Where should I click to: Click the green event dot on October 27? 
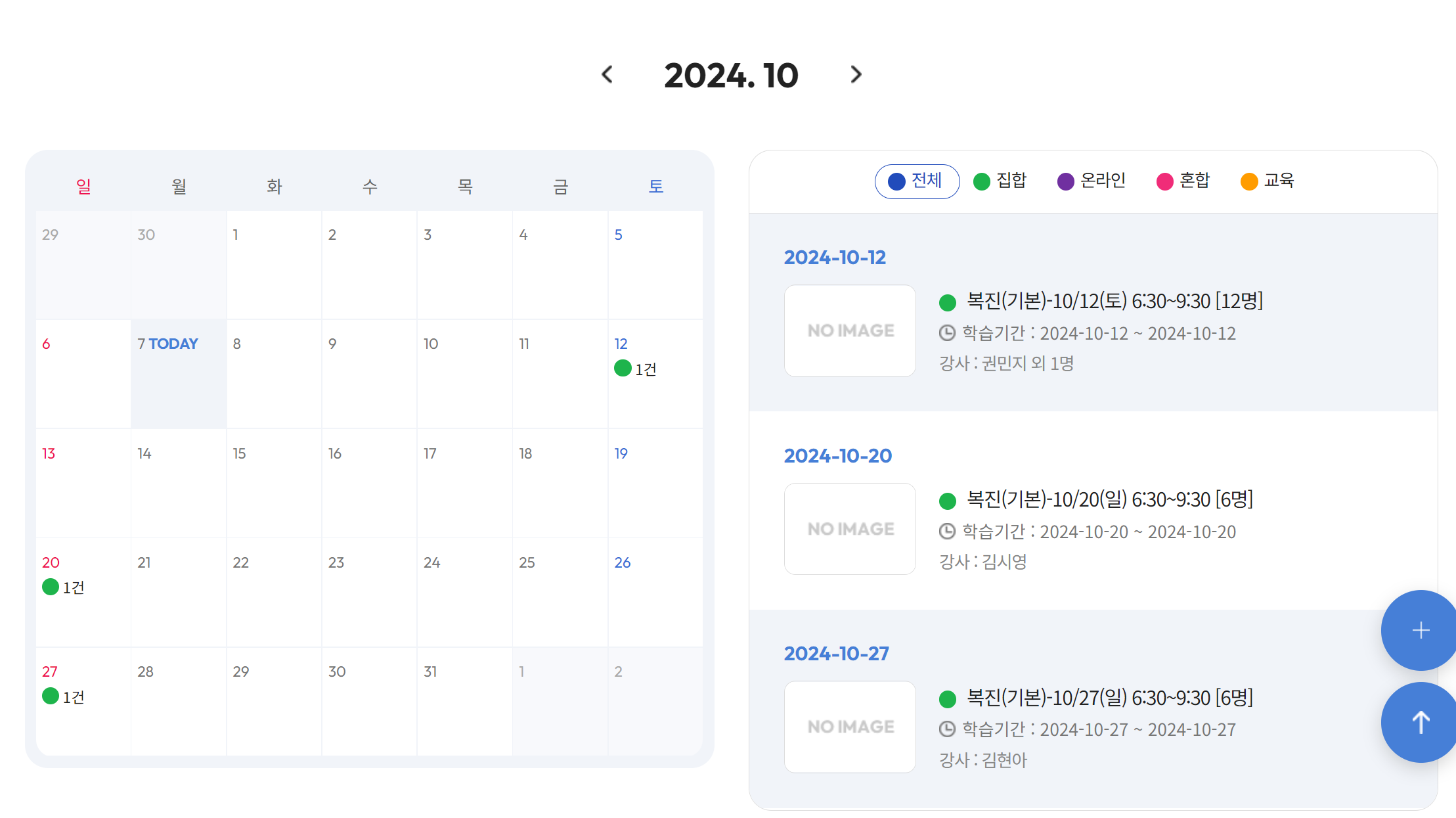51,696
